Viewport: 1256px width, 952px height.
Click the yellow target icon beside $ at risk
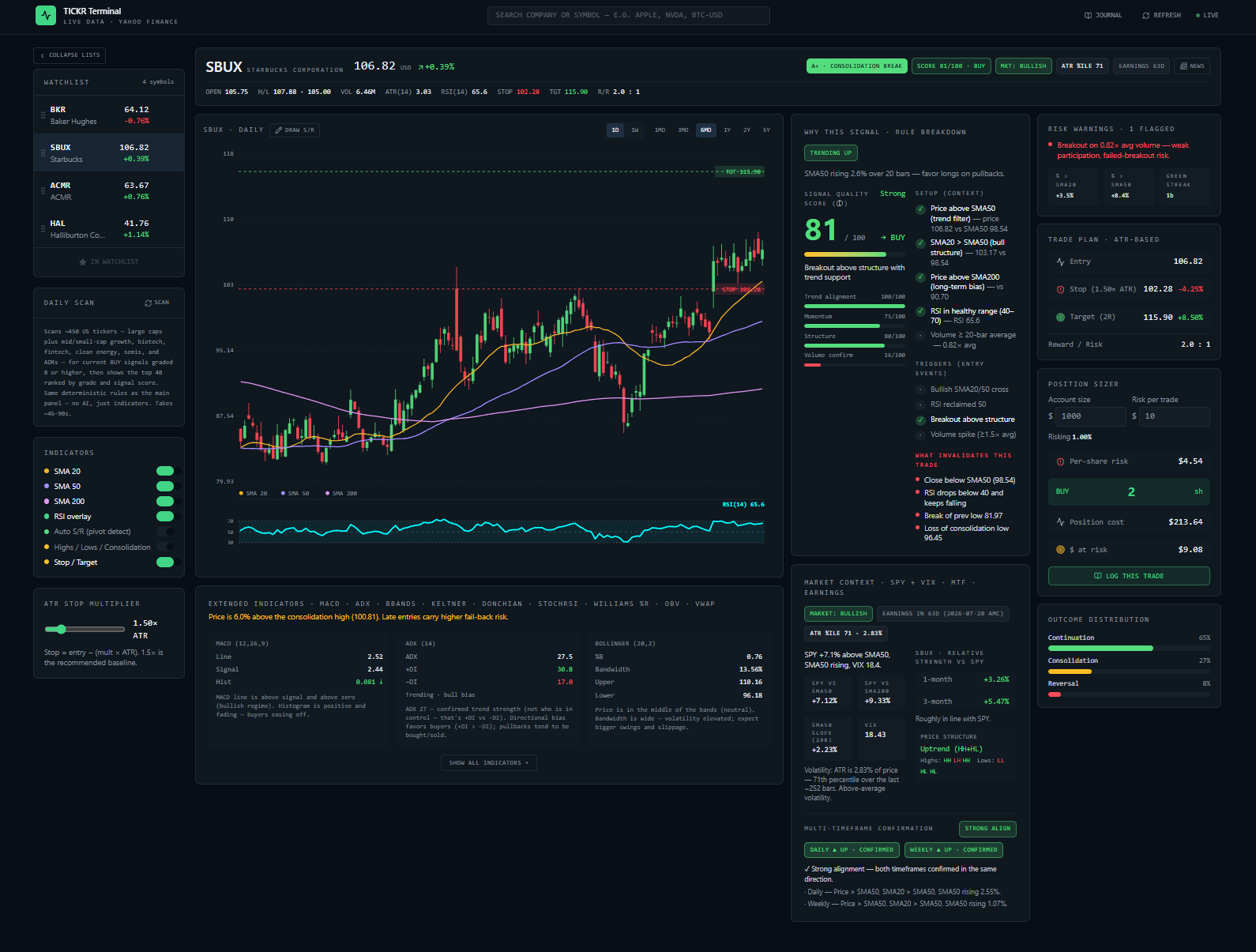click(1060, 550)
